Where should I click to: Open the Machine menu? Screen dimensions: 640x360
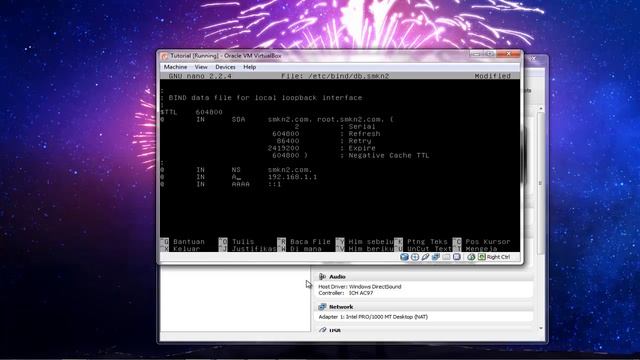(x=175, y=67)
